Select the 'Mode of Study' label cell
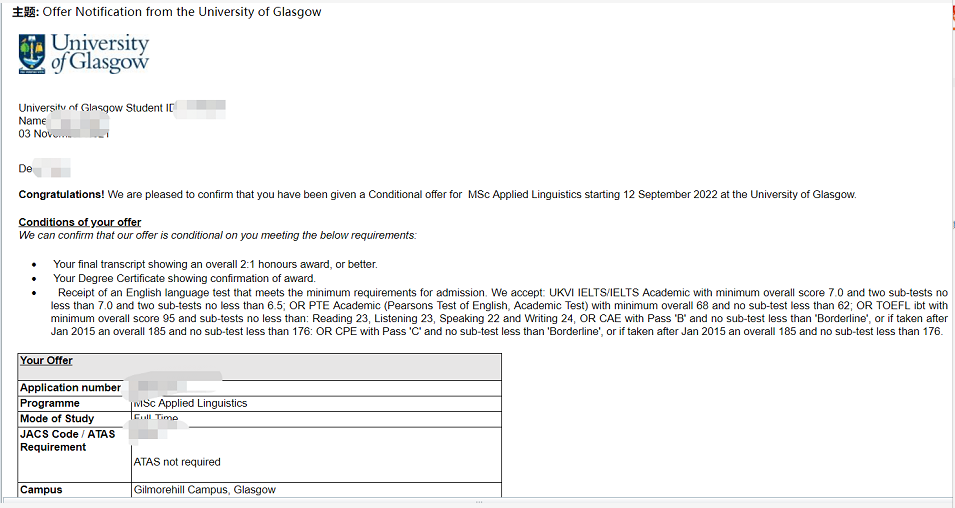955x508 pixels. (57, 419)
